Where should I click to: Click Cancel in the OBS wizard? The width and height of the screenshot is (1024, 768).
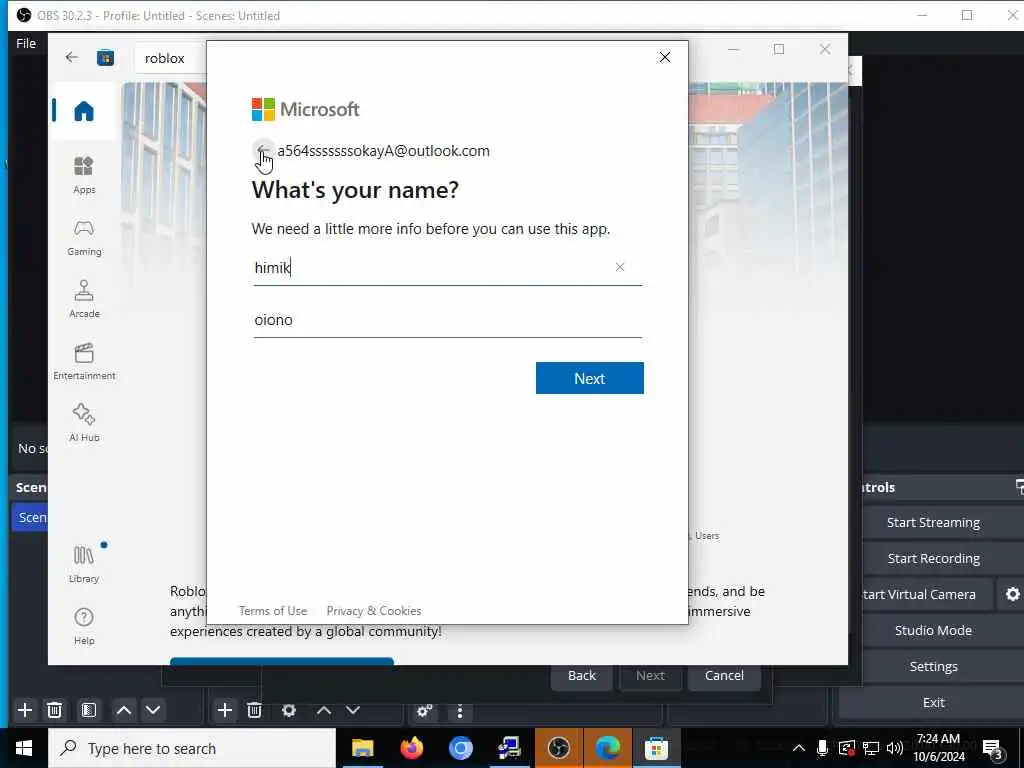pyautogui.click(x=724, y=675)
